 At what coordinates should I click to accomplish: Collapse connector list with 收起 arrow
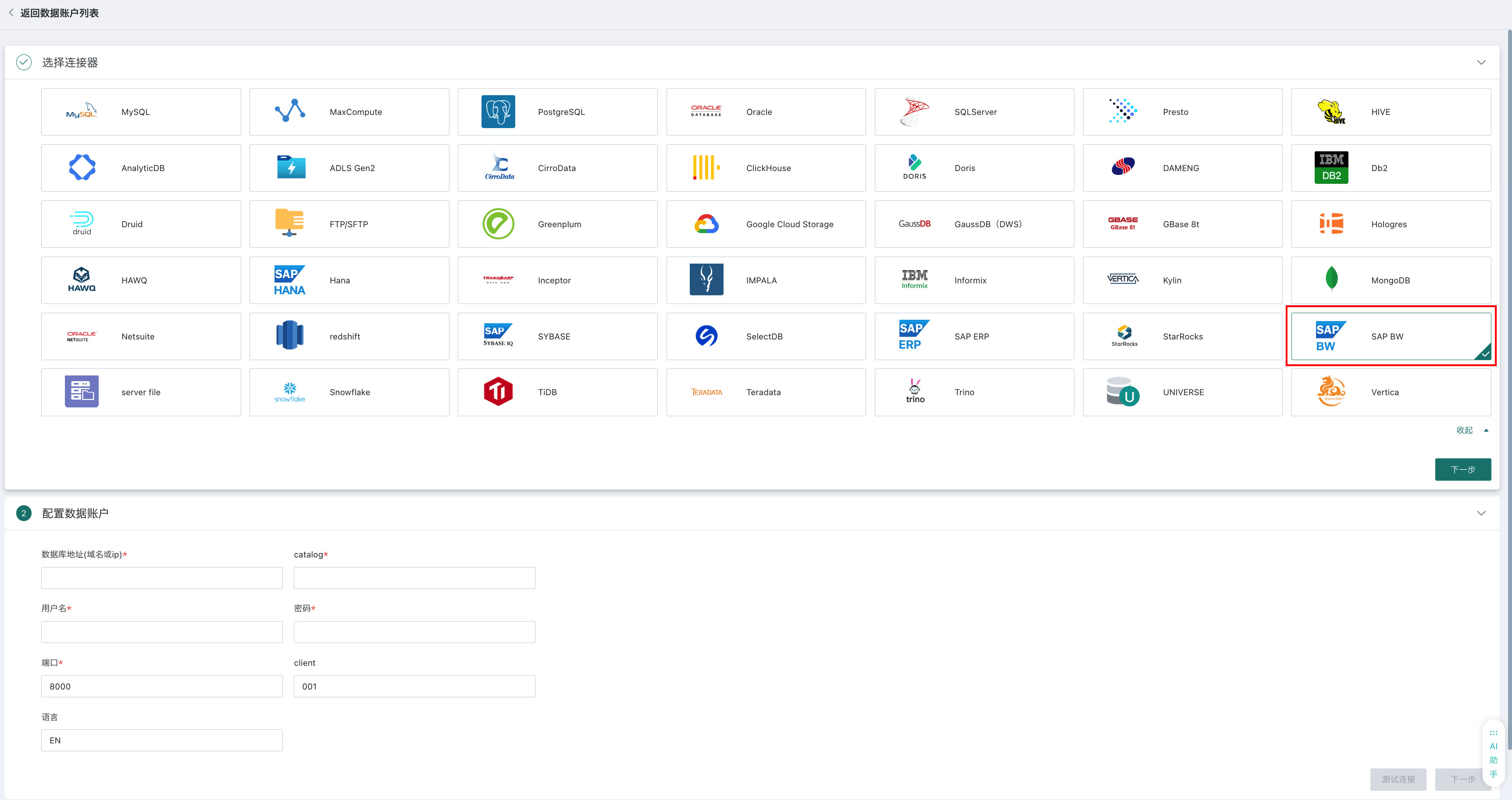[x=1472, y=430]
